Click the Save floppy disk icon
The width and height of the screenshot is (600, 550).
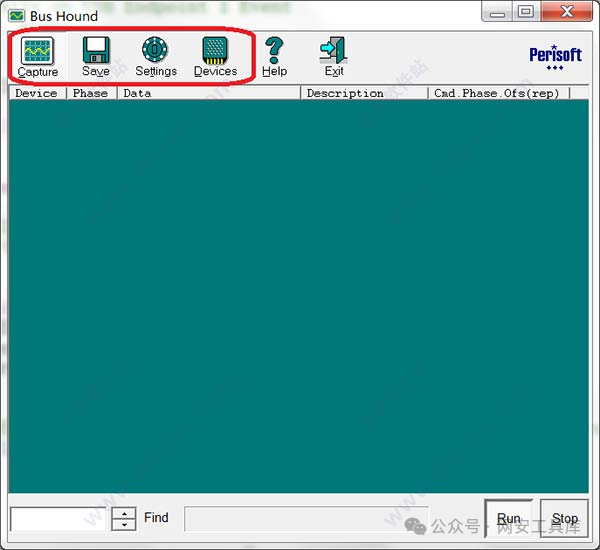point(96,56)
